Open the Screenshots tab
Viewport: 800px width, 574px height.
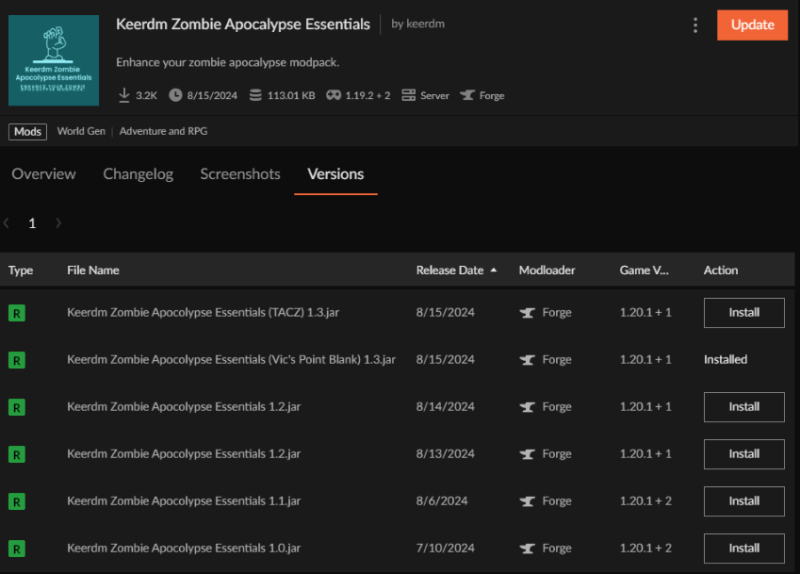click(240, 174)
